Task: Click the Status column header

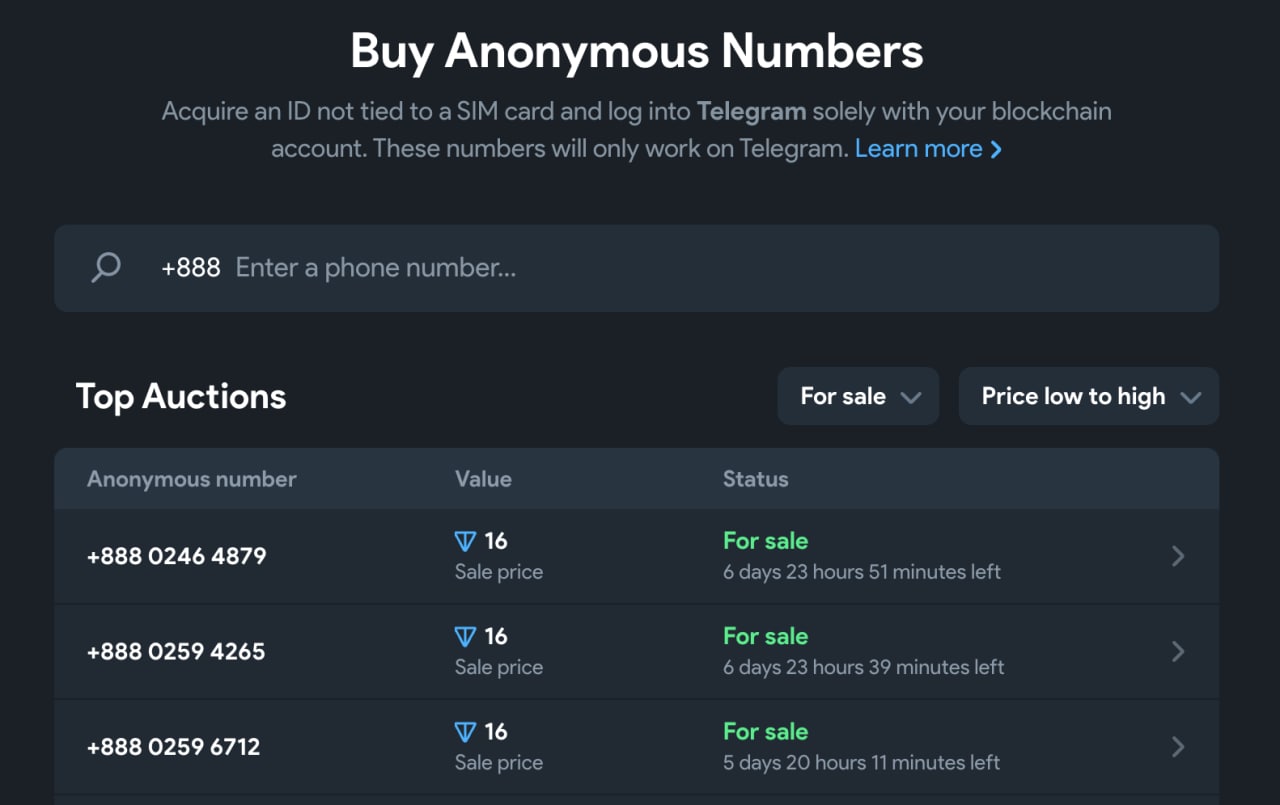Action: coord(755,479)
